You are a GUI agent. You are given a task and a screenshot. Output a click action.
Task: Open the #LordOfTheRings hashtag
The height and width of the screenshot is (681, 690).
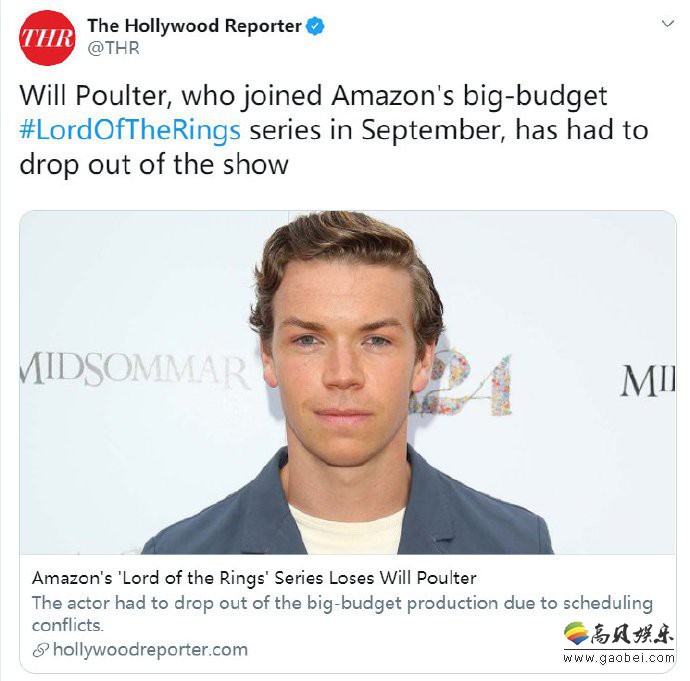coord(130,131)
